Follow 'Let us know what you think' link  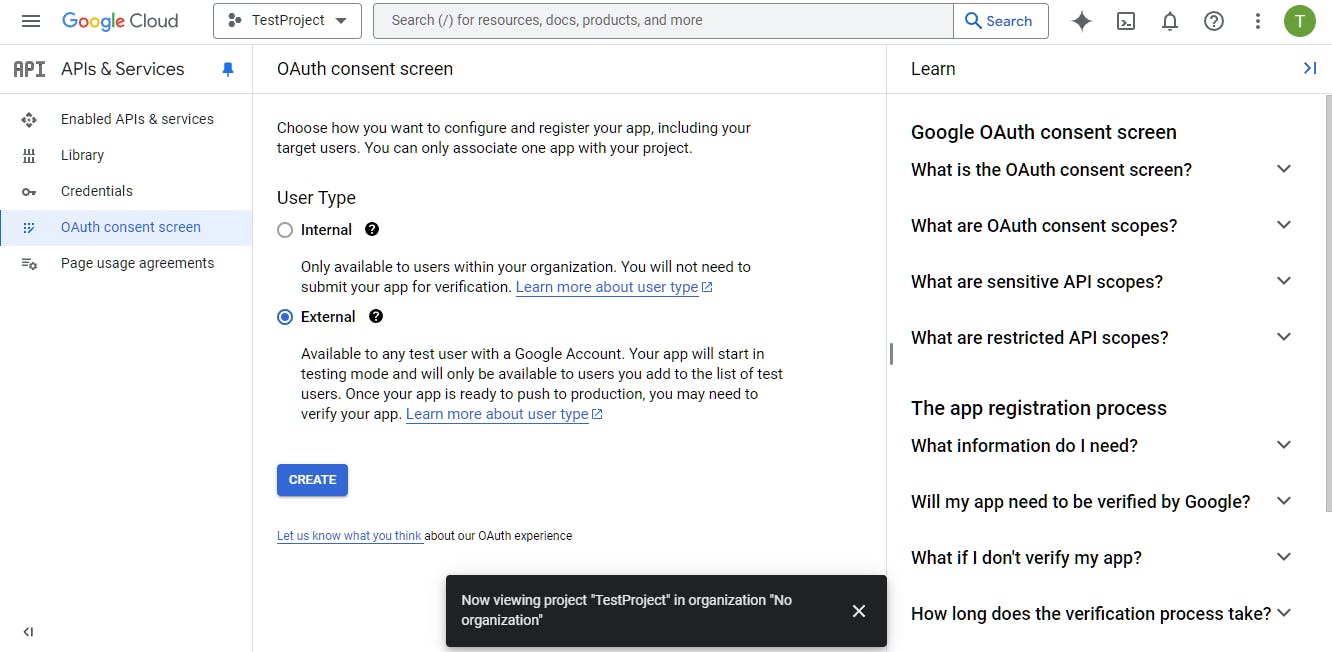coord(349,536)
